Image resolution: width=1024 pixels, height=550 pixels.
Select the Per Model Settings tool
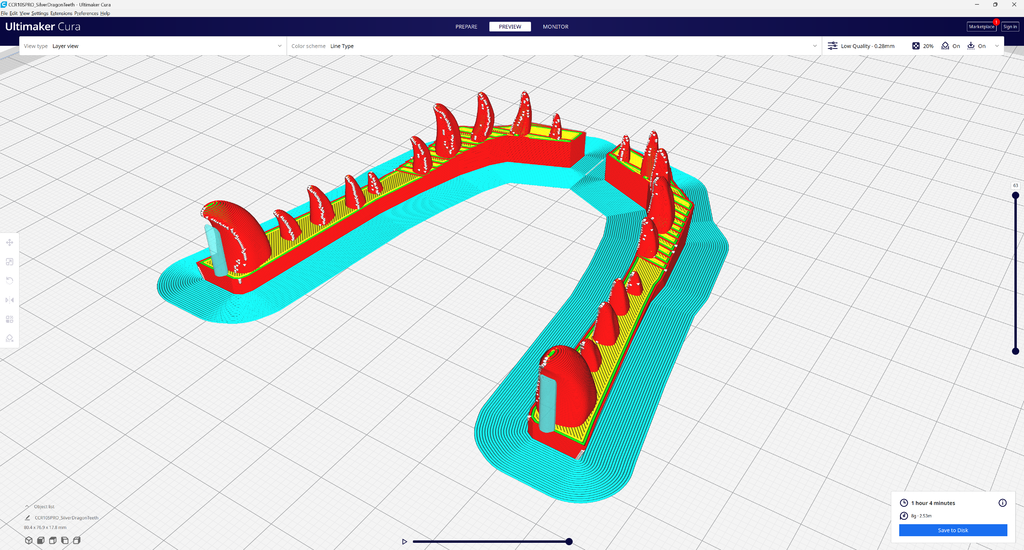click(9, 319)
